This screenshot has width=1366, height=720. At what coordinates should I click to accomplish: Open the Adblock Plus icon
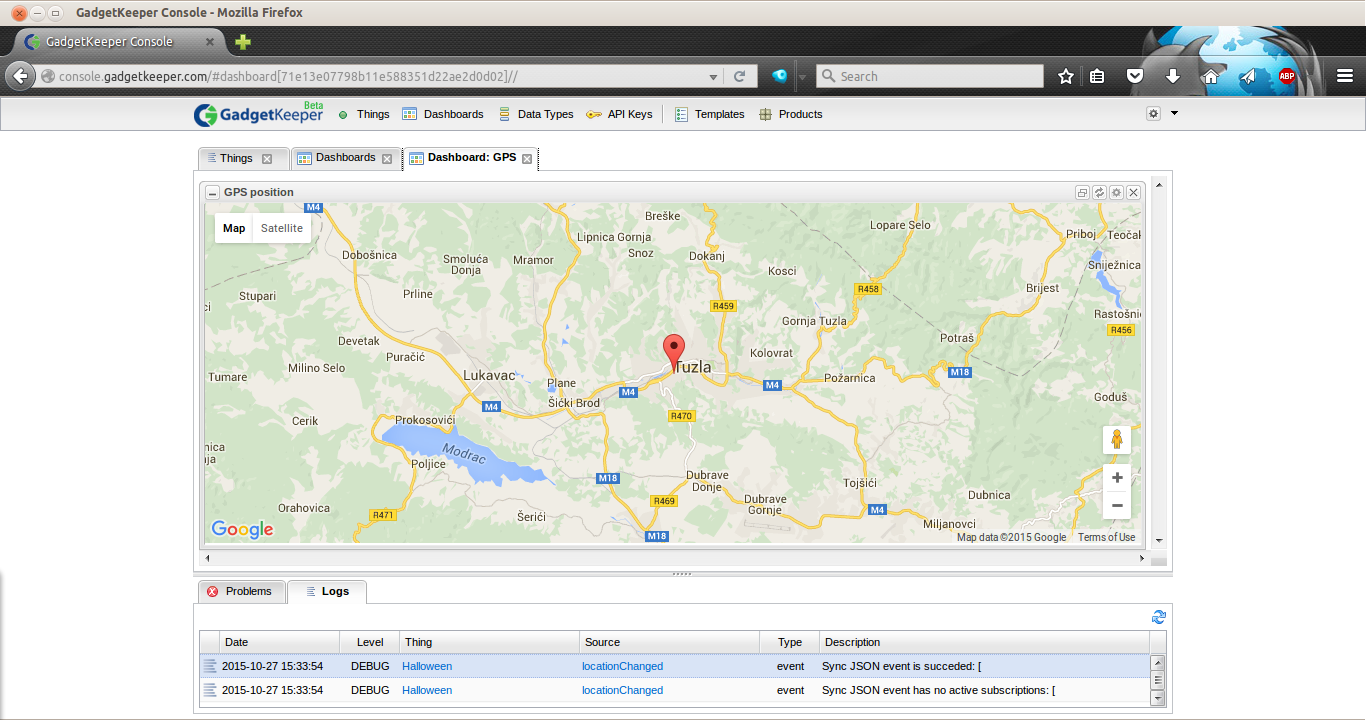1287,76
